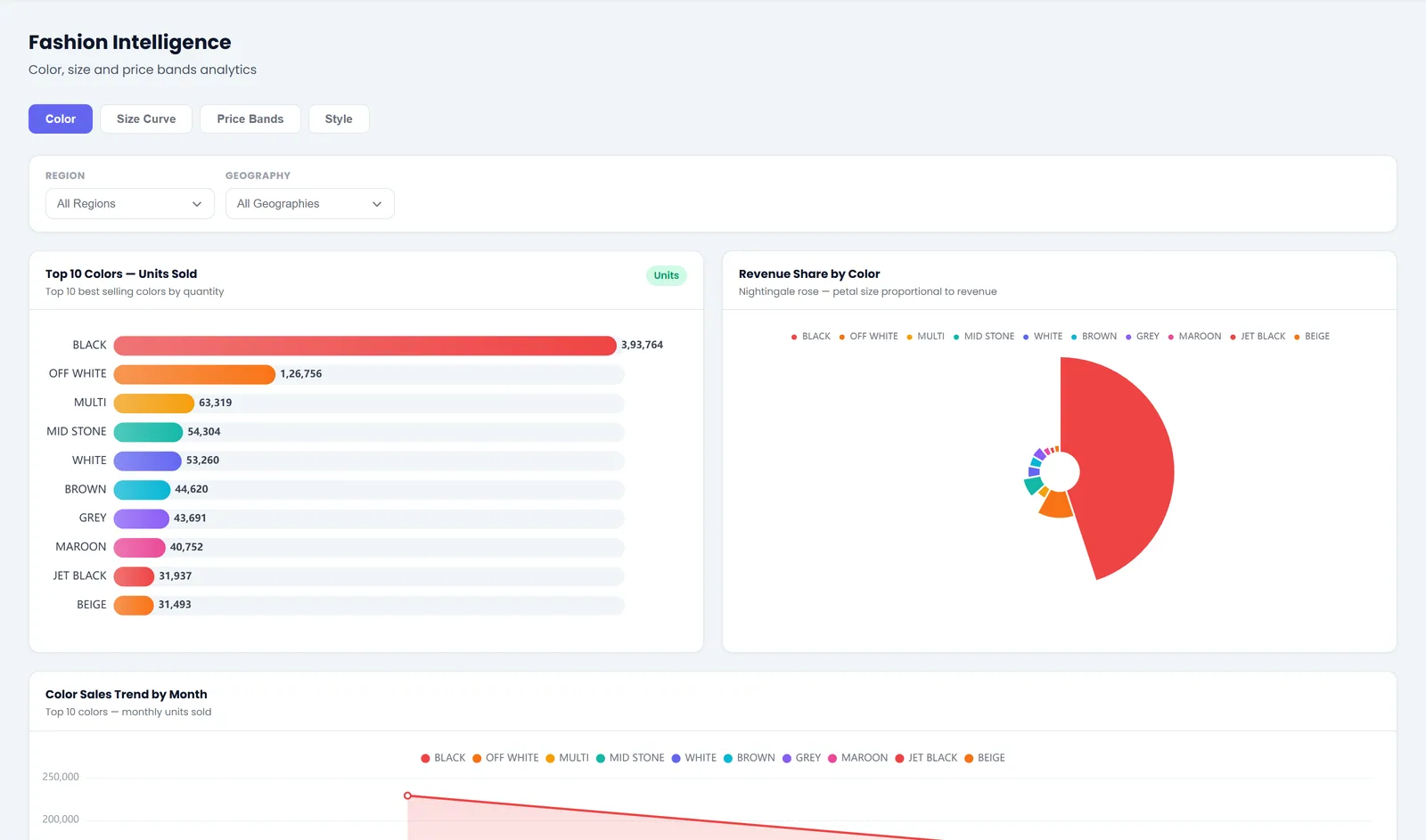The image size is (1426, 840).
Task: Click the chevron arrow in the Region selector
Action: click(x=197, y=204)
